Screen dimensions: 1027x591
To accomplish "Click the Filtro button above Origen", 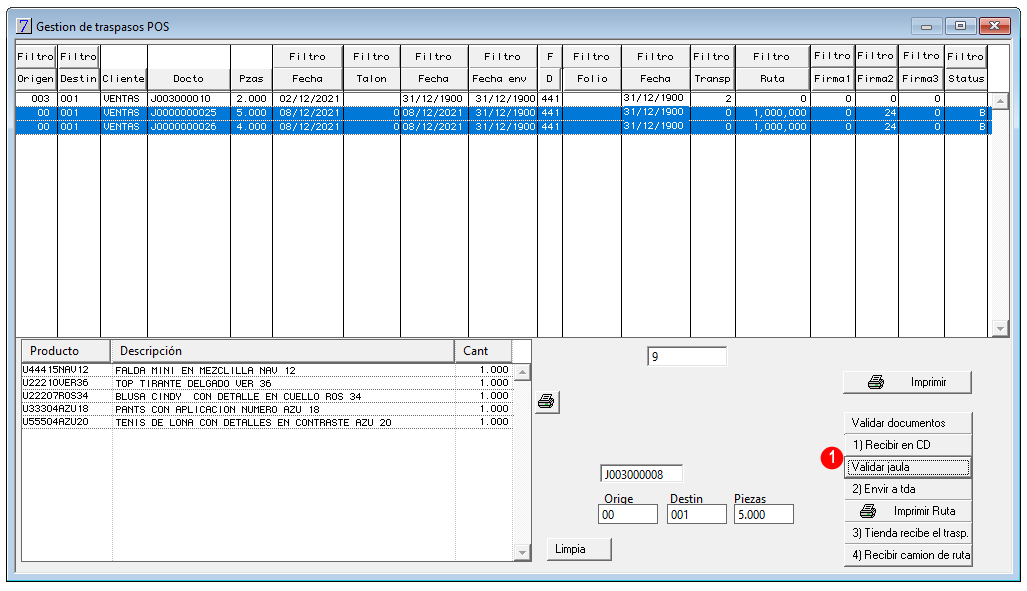I will point(36,56).
